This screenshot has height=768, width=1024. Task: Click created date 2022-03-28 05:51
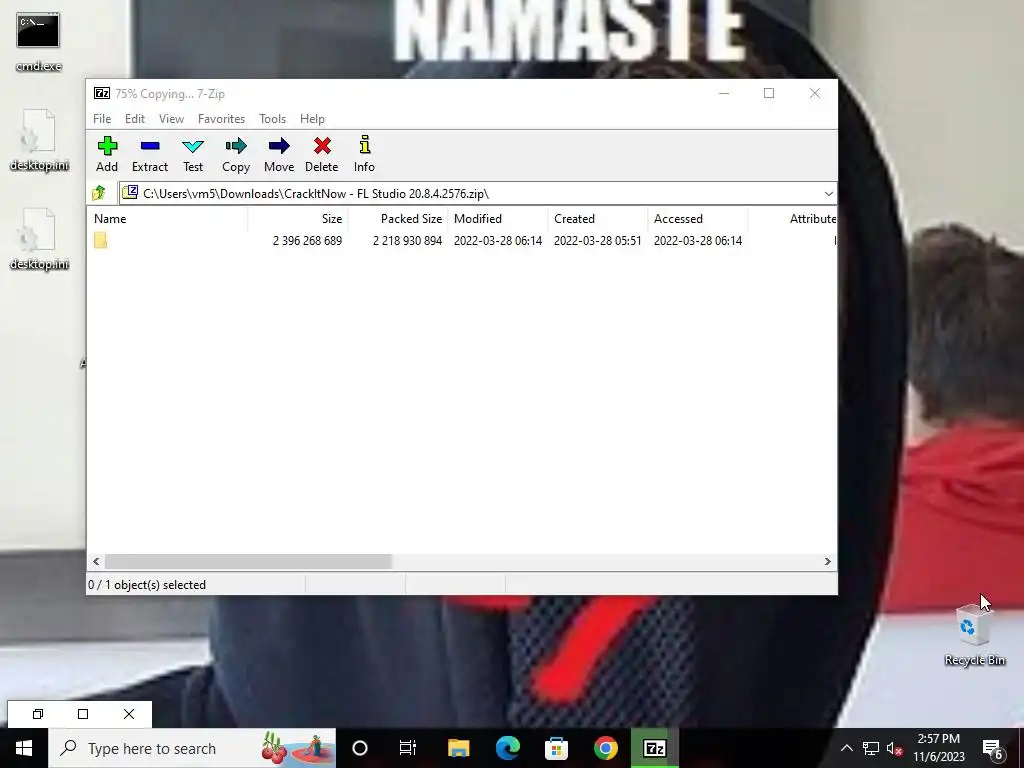tap(598, 241)
